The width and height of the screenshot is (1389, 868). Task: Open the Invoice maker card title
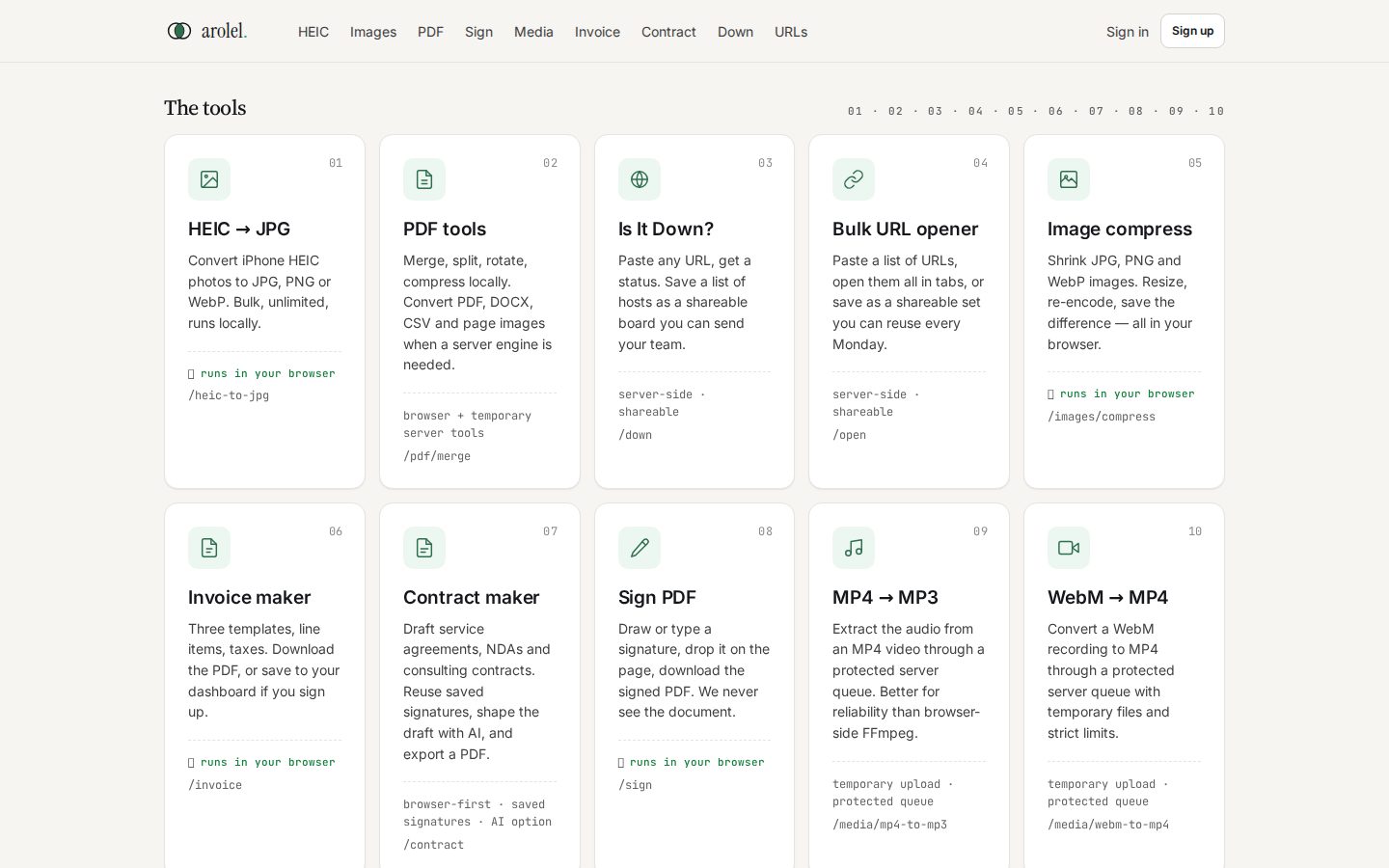tap(249, 598)
